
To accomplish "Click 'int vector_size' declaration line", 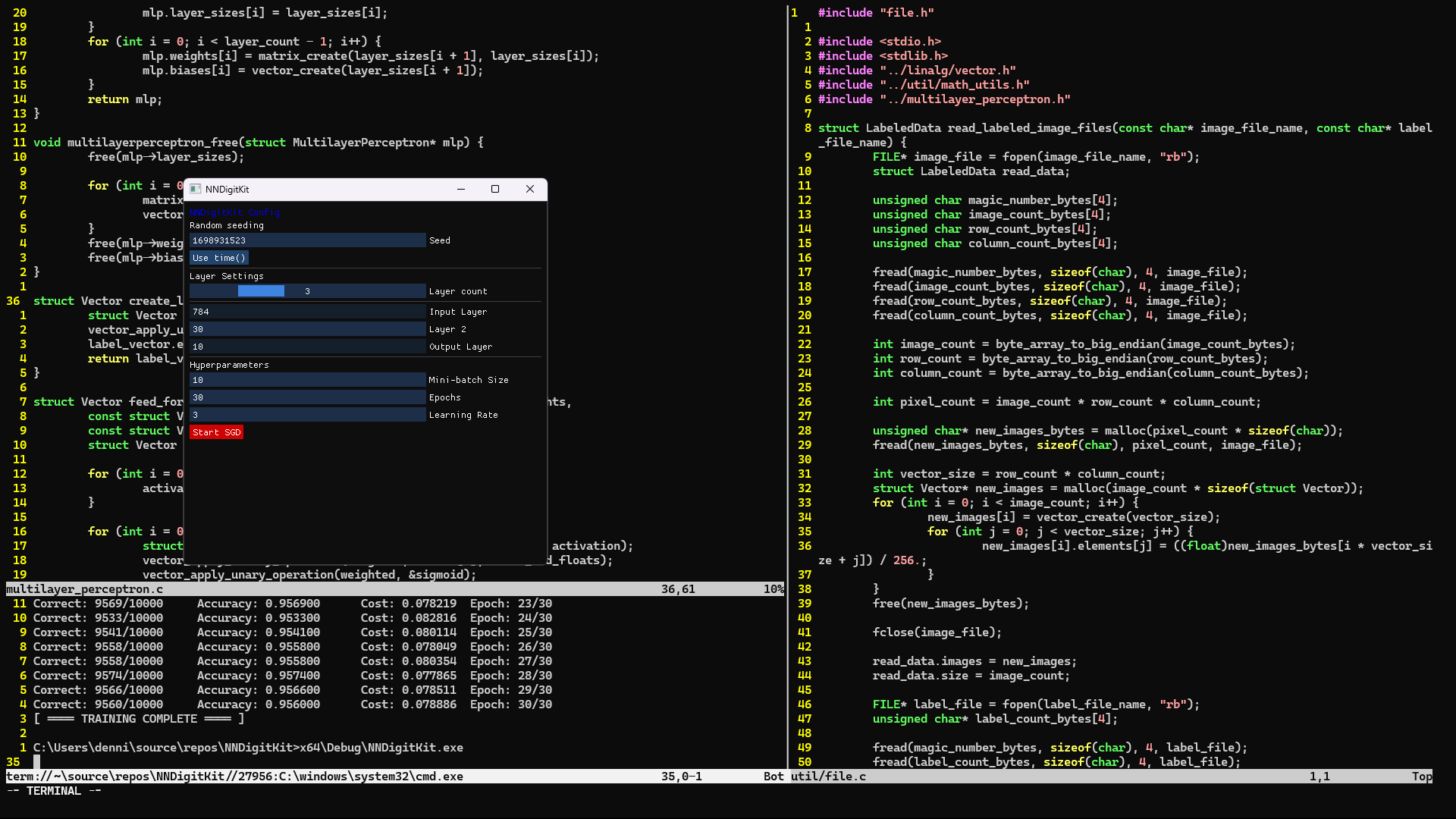I will (x=1019, y=474).
